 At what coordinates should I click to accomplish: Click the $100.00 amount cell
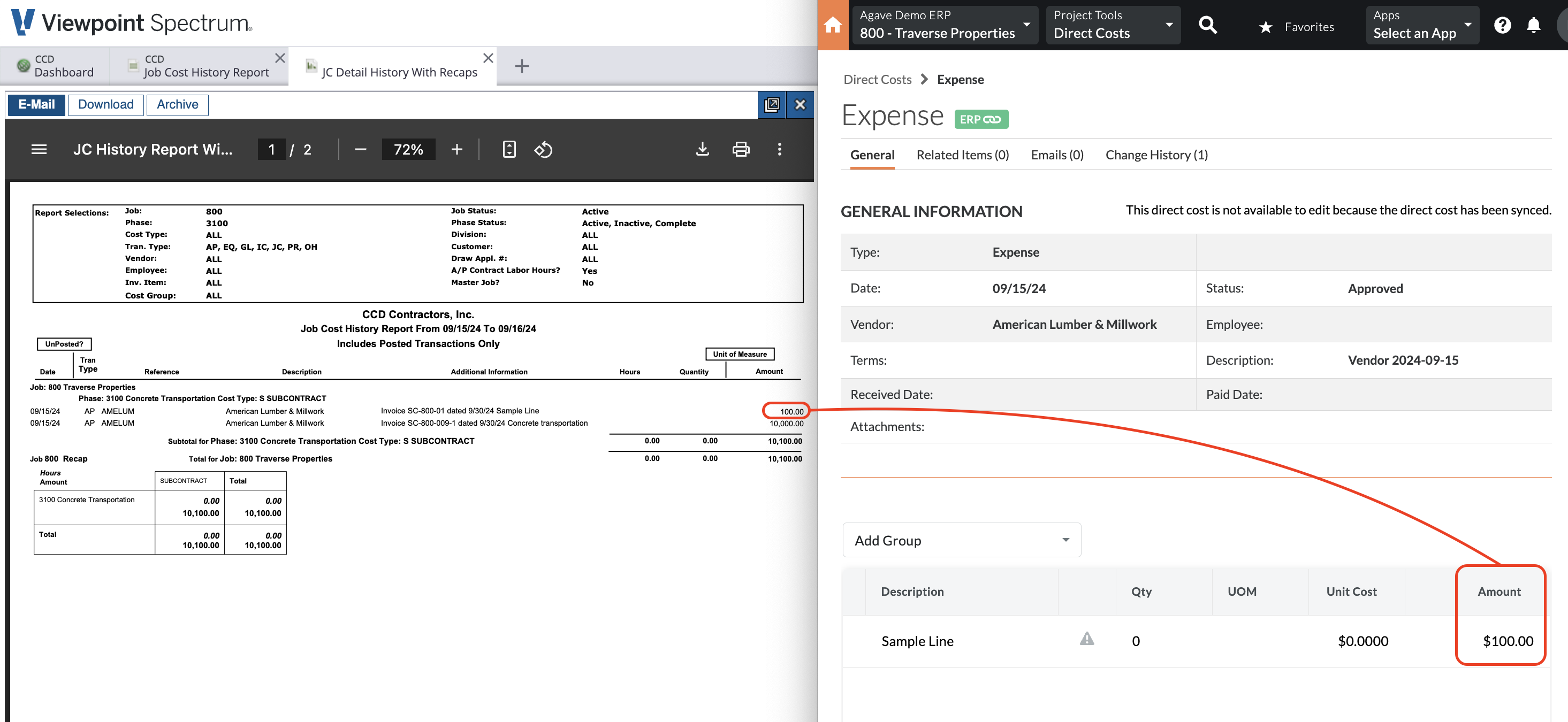click(1508, 641)
